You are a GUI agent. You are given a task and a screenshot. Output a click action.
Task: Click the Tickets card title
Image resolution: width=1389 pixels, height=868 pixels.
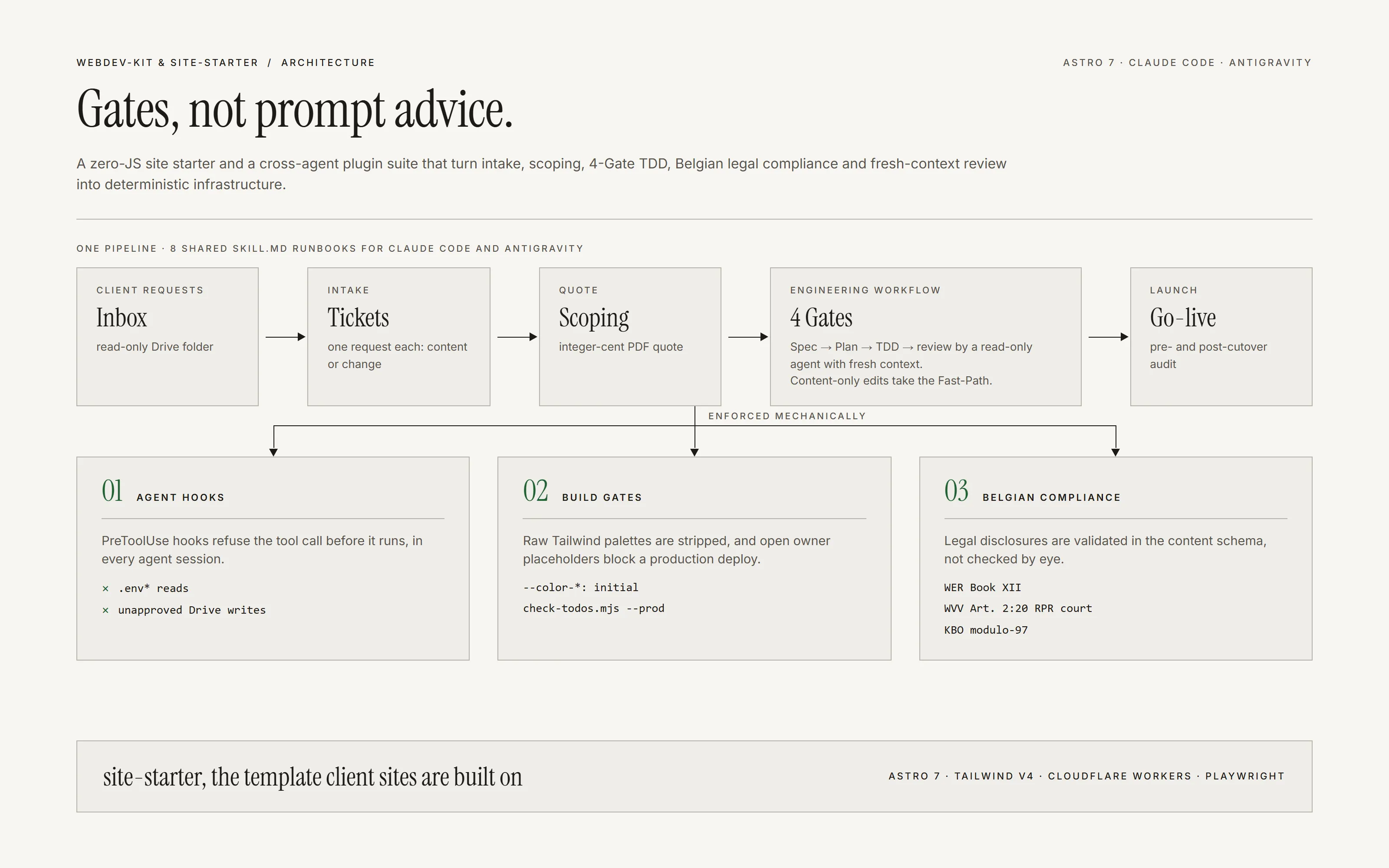[358, 317]
